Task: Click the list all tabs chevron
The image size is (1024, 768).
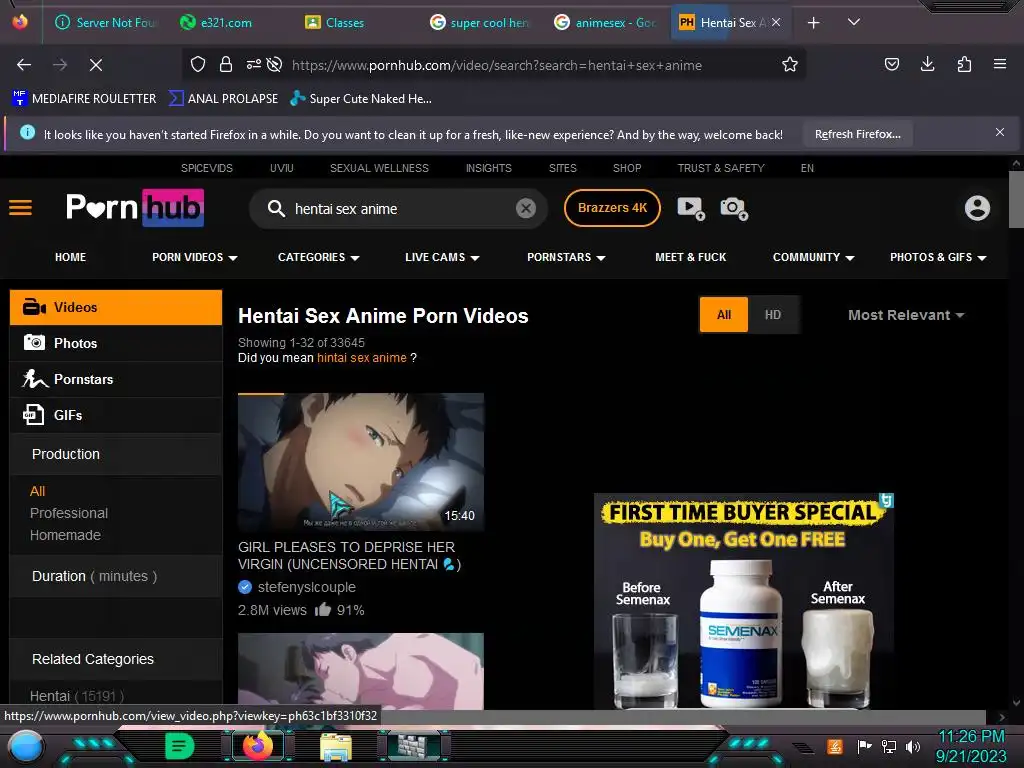Action: [854, 22]
